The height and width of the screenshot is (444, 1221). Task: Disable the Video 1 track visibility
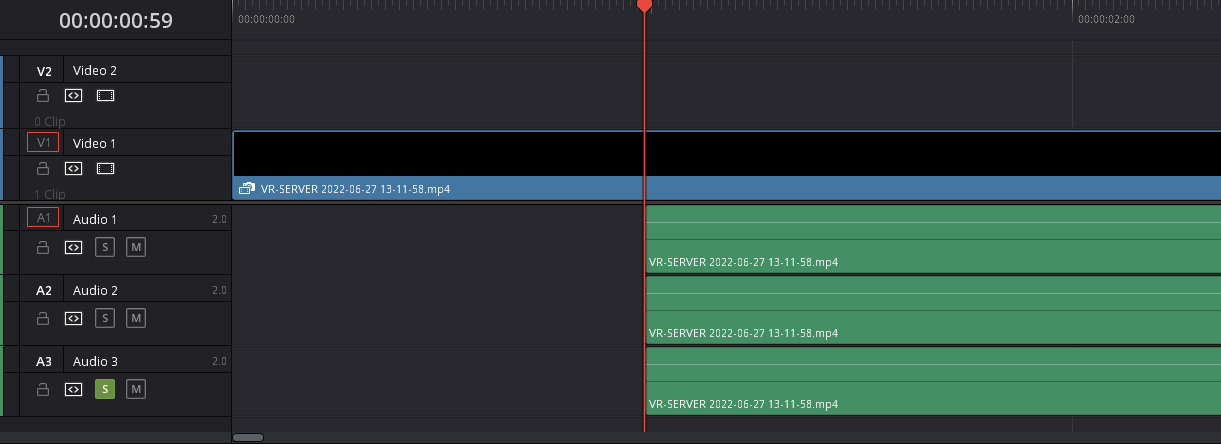click(105, 169)
